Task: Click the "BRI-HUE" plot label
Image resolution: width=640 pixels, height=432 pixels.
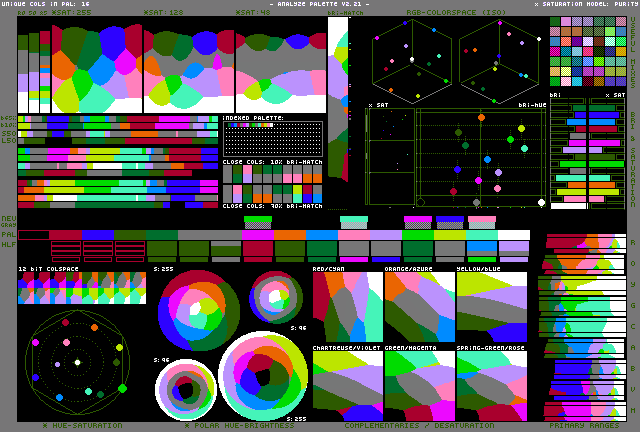Action: click(x=532, y=105)
